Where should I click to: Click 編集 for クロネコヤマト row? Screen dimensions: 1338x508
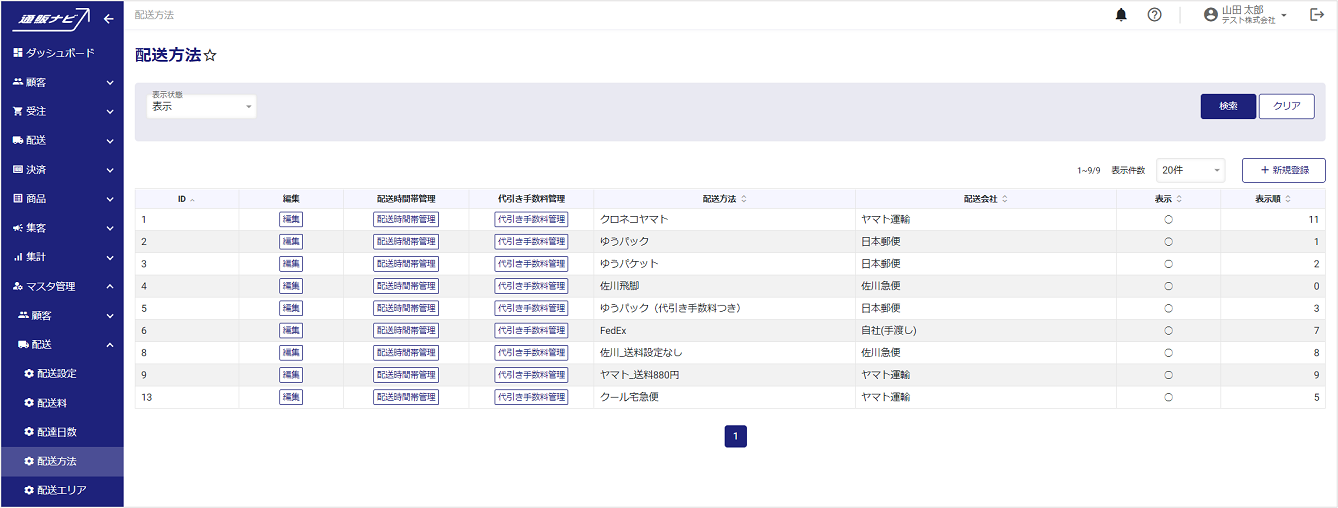pyautogui.click(x=291, y=219)
